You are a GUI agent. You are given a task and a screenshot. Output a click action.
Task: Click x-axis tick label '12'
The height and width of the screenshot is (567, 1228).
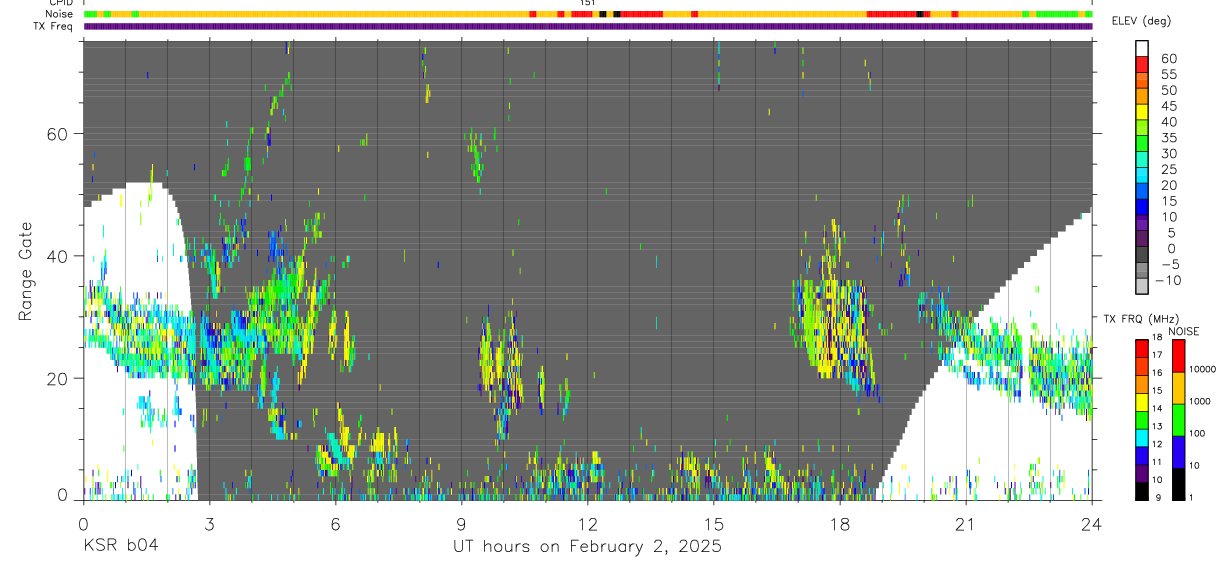(x=587, y=524)
